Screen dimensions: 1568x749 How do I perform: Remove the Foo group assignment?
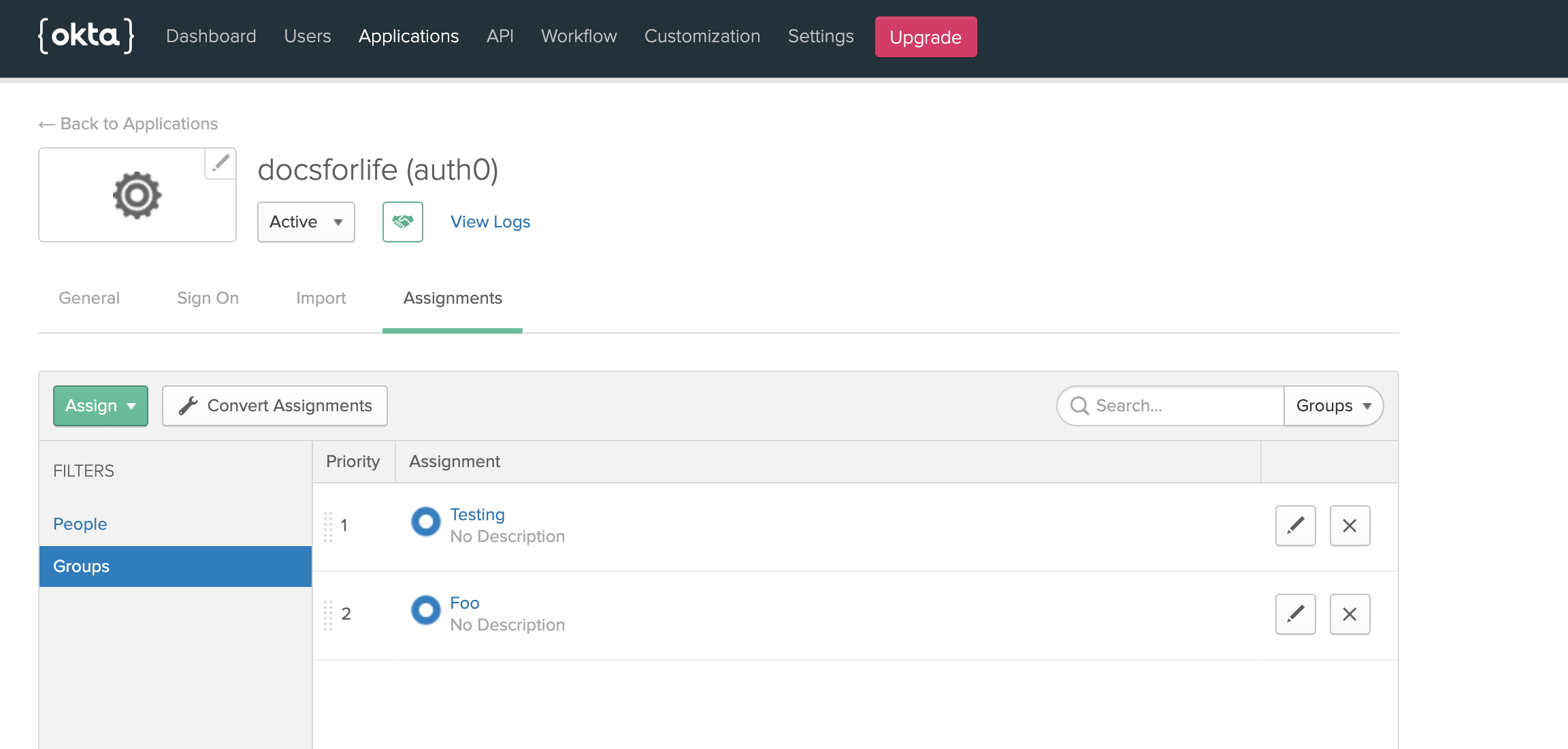[x=1350, y=614]
